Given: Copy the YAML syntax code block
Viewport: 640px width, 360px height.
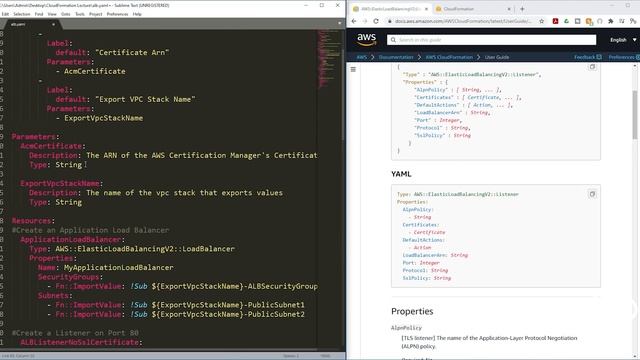Looking at the screenshot, I should 592,194.
